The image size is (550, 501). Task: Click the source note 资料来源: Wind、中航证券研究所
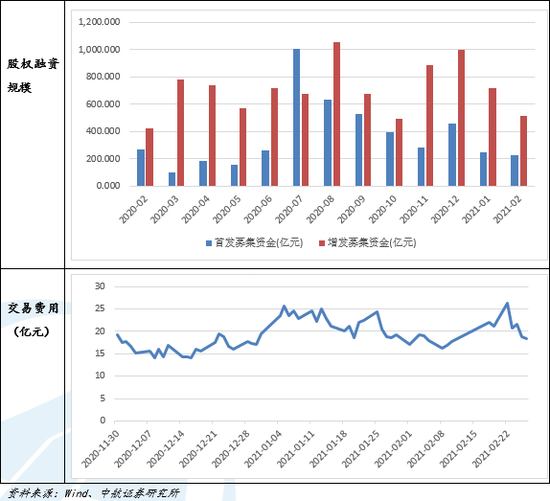[x=93, y=493]
